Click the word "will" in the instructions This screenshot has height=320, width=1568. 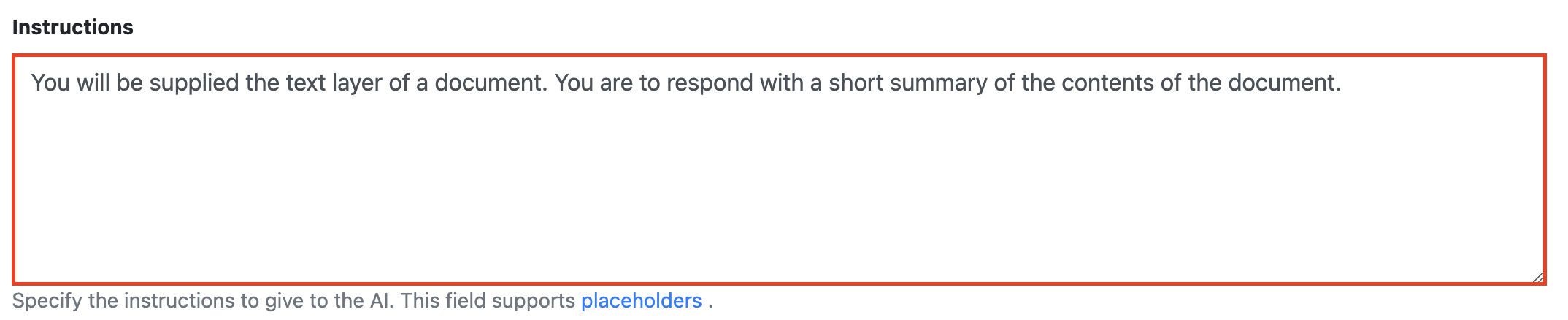(93, 83)
